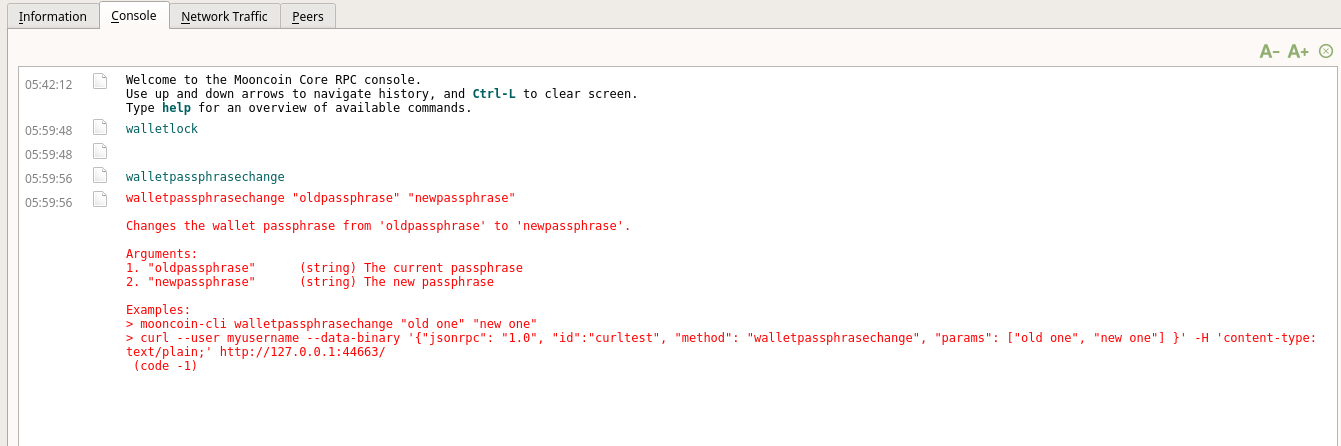Increase console font size with A+ icon
The image size is (1341, 446).
click(x=1298, y=51)
